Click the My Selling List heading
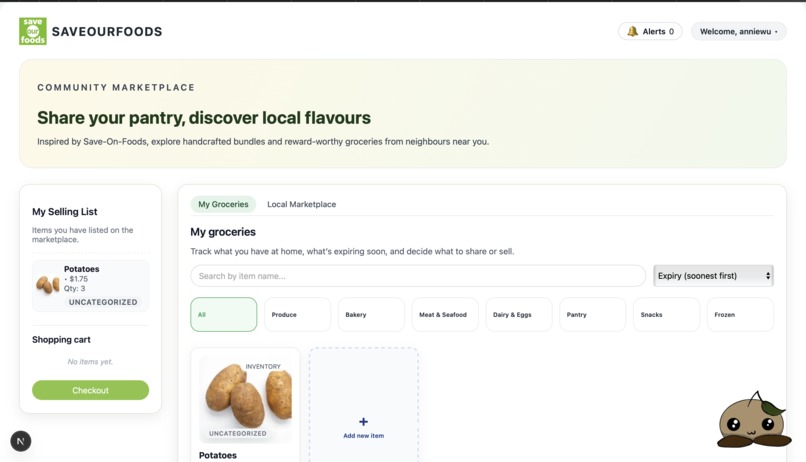The height and width of the screenshot is (462, 806). (65, 212)
